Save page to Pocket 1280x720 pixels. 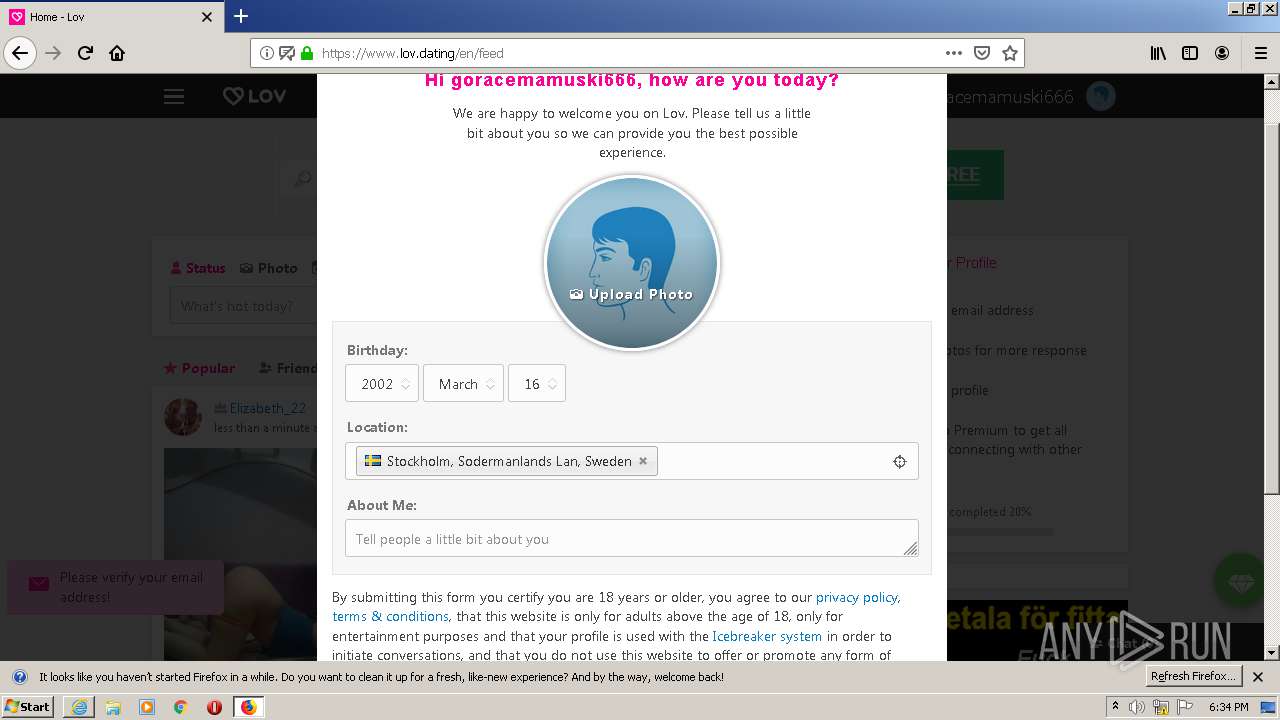click(982, 53)
